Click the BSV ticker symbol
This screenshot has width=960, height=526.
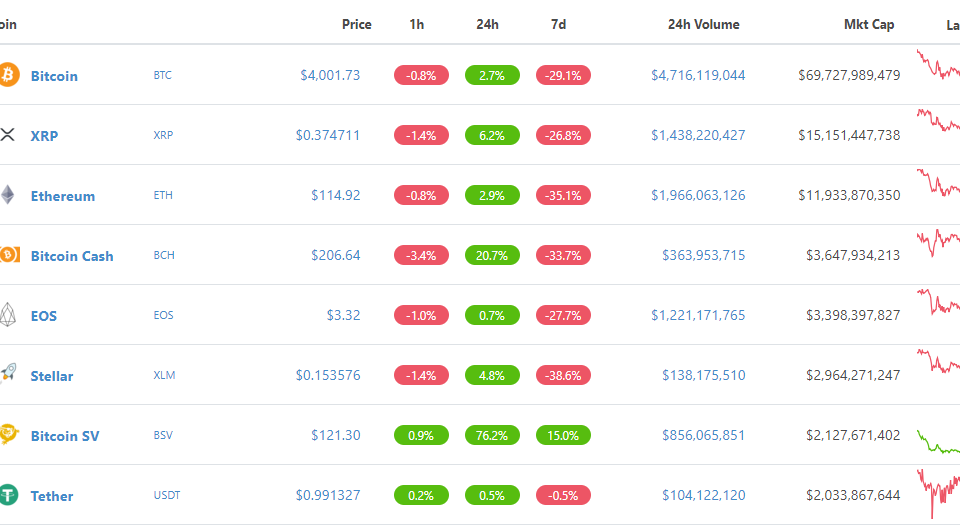(x=163, y=435)
